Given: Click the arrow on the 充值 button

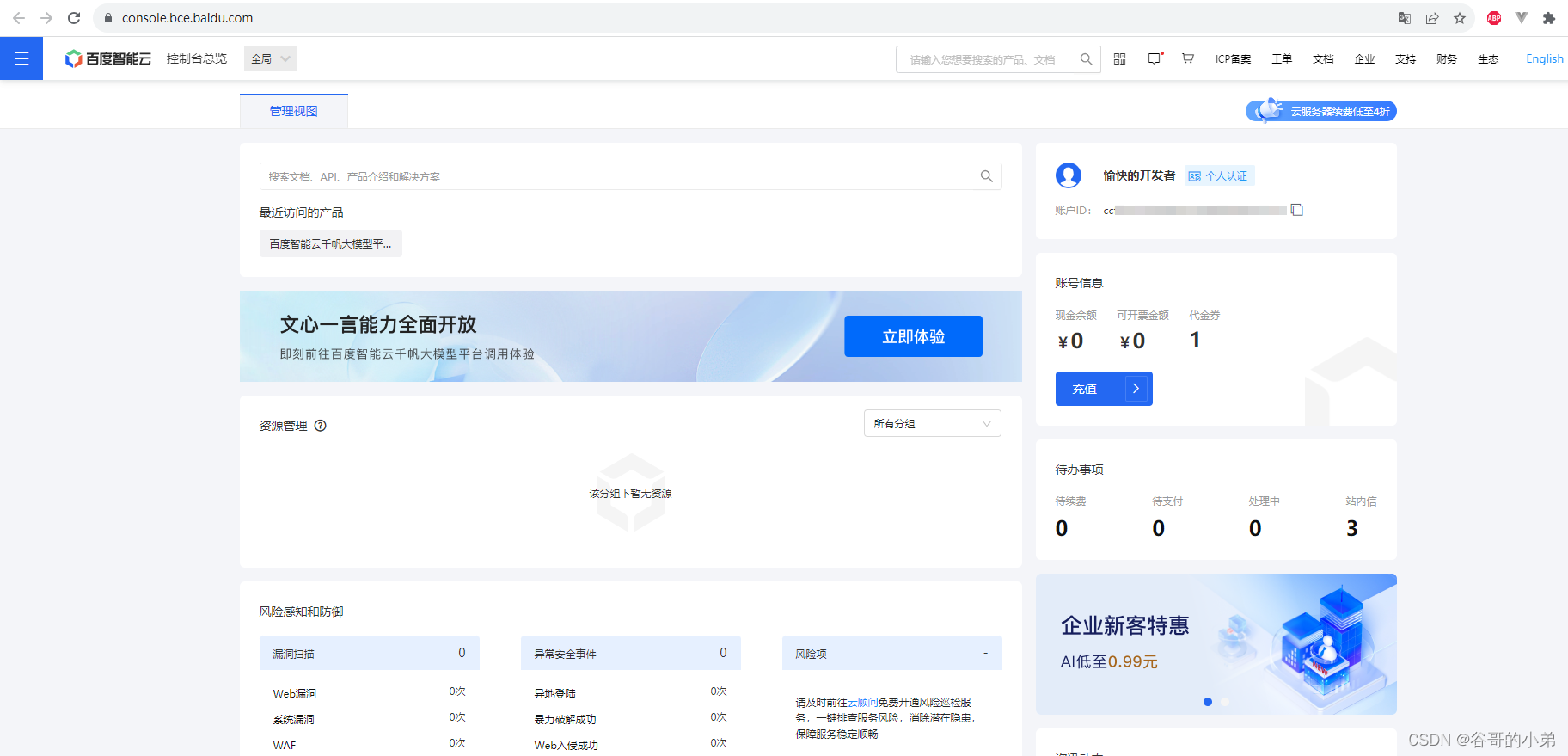Looking at the screenshot, I should point(1136,389).
